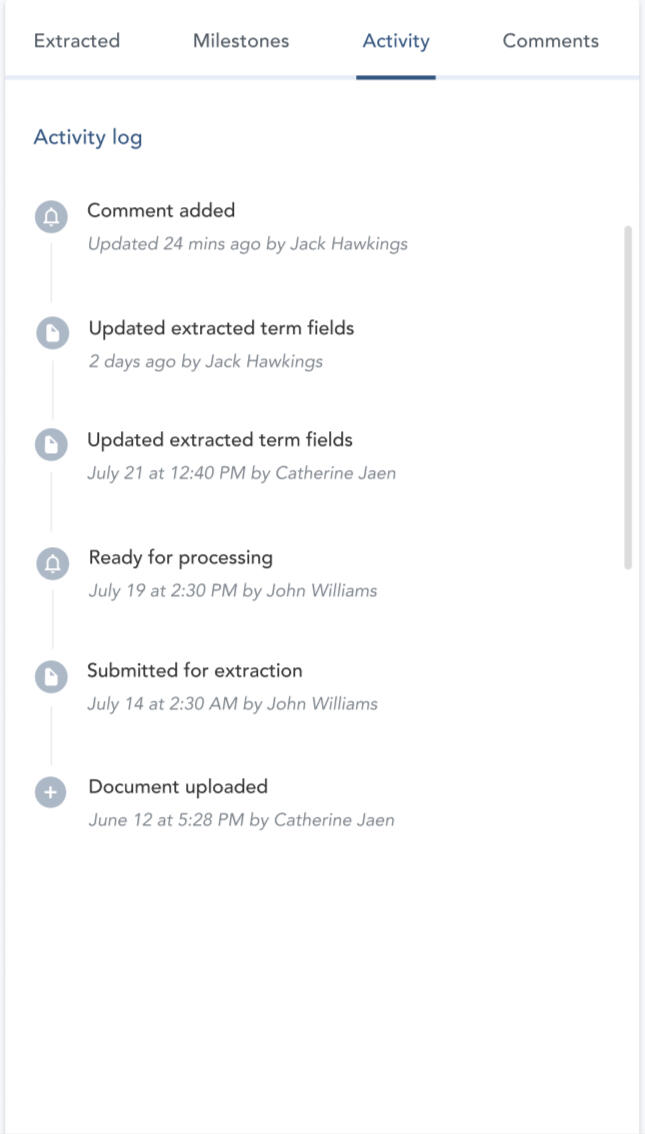645x1134 pixels.
Task: Switch to the Extracted tab
Action: (77, 41)
